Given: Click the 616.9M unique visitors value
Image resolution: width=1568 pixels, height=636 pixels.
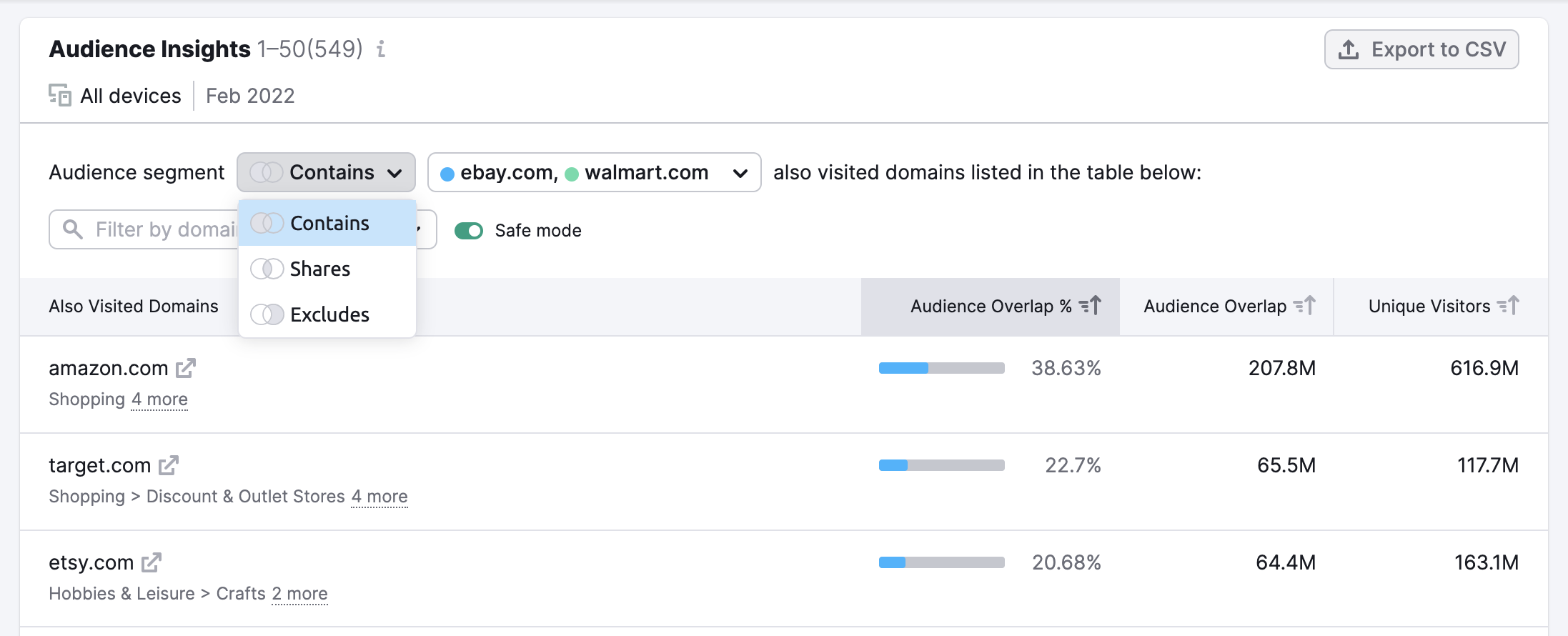Looking at the screenshot, I should coord(1484,368).
